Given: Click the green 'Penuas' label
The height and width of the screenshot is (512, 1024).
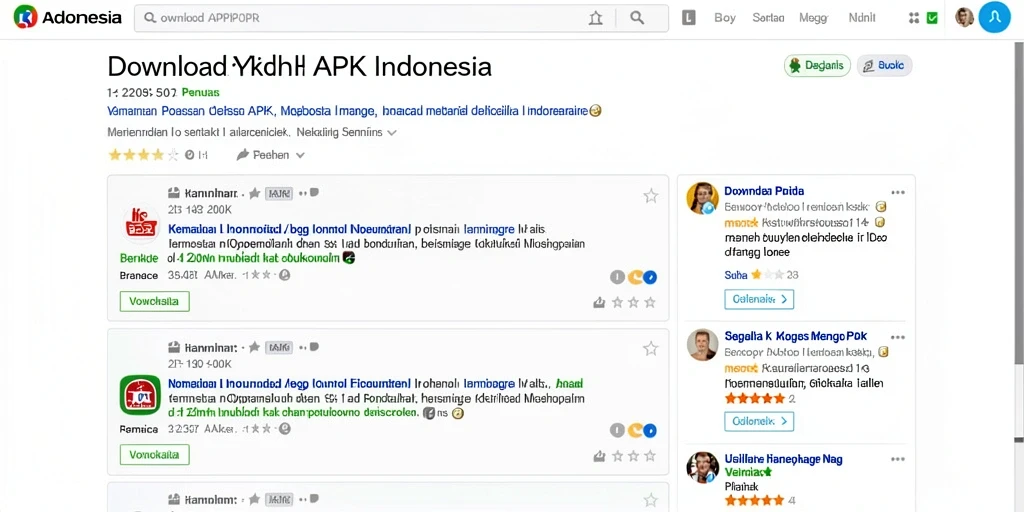Looking at the screenshot, I should [x=200, y=92].
